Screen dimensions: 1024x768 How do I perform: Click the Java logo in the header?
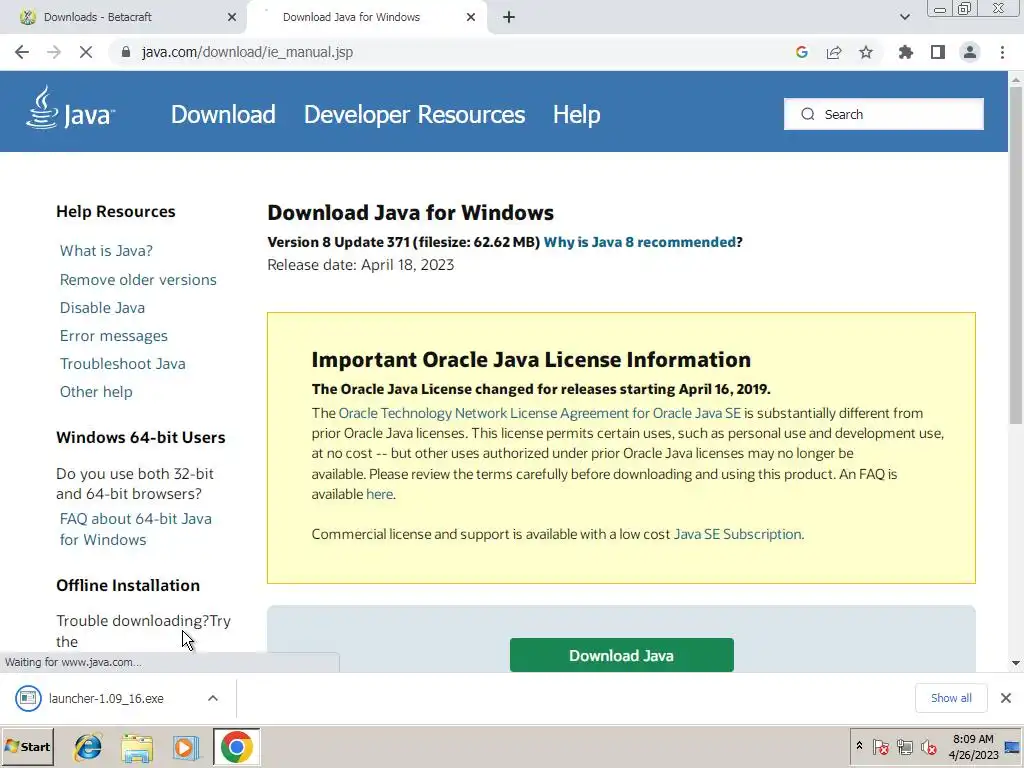tap(71, 109)
